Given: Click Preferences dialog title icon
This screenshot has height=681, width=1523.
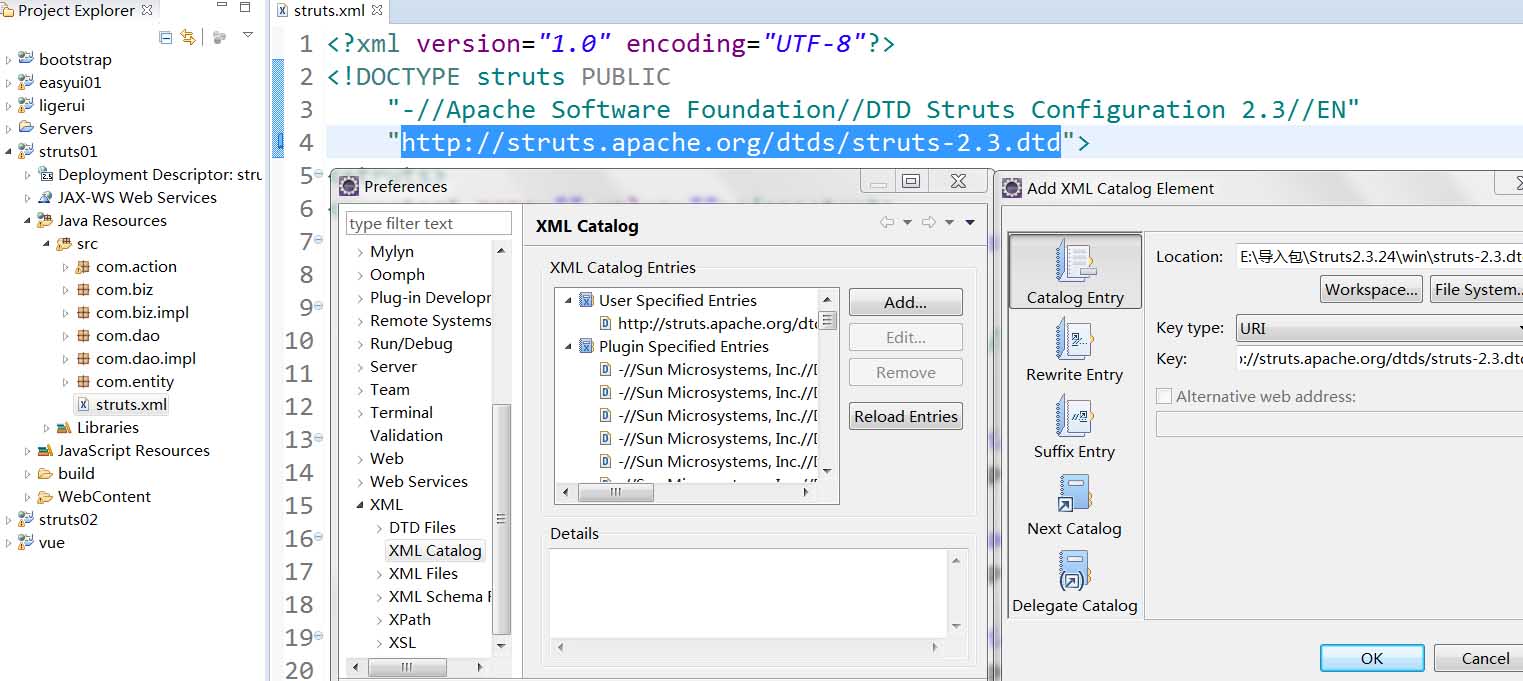Looking at the screenshot, I should [348, 186].
